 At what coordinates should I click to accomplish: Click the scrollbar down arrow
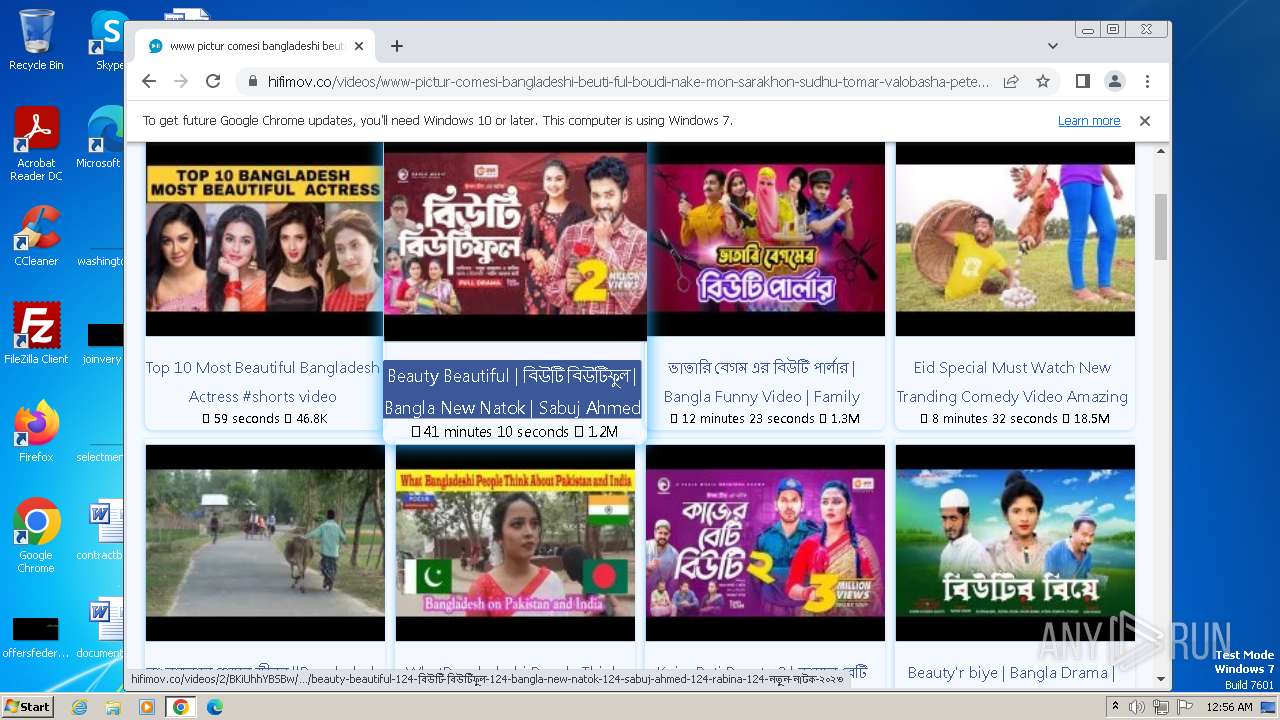(1161, 679)
